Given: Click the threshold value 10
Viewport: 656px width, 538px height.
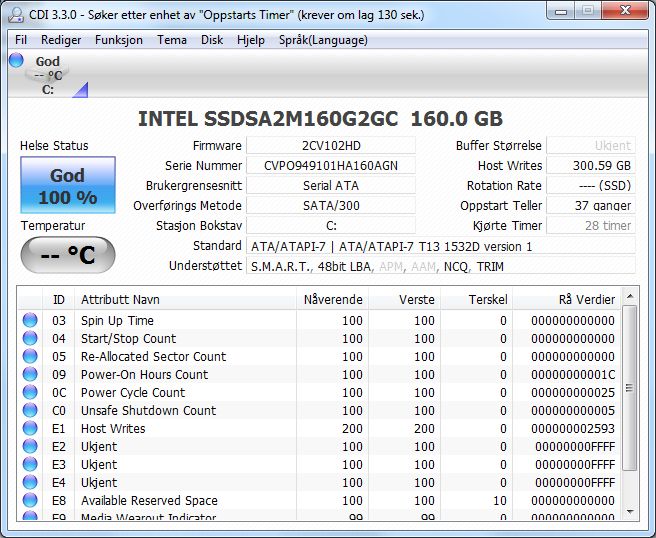Looking at the screenshot, I should point(500,500).
